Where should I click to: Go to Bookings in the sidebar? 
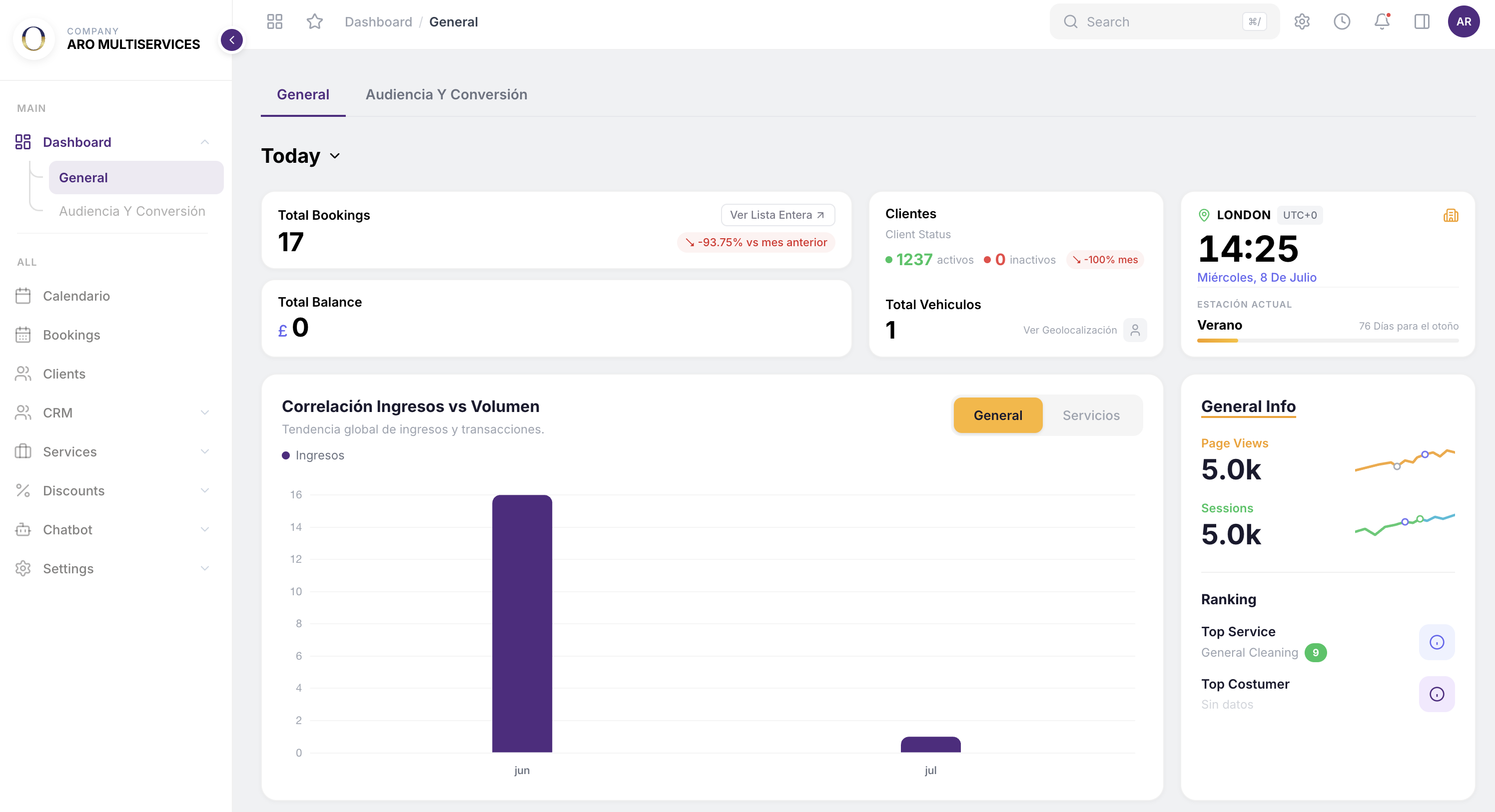pos(71,335)
